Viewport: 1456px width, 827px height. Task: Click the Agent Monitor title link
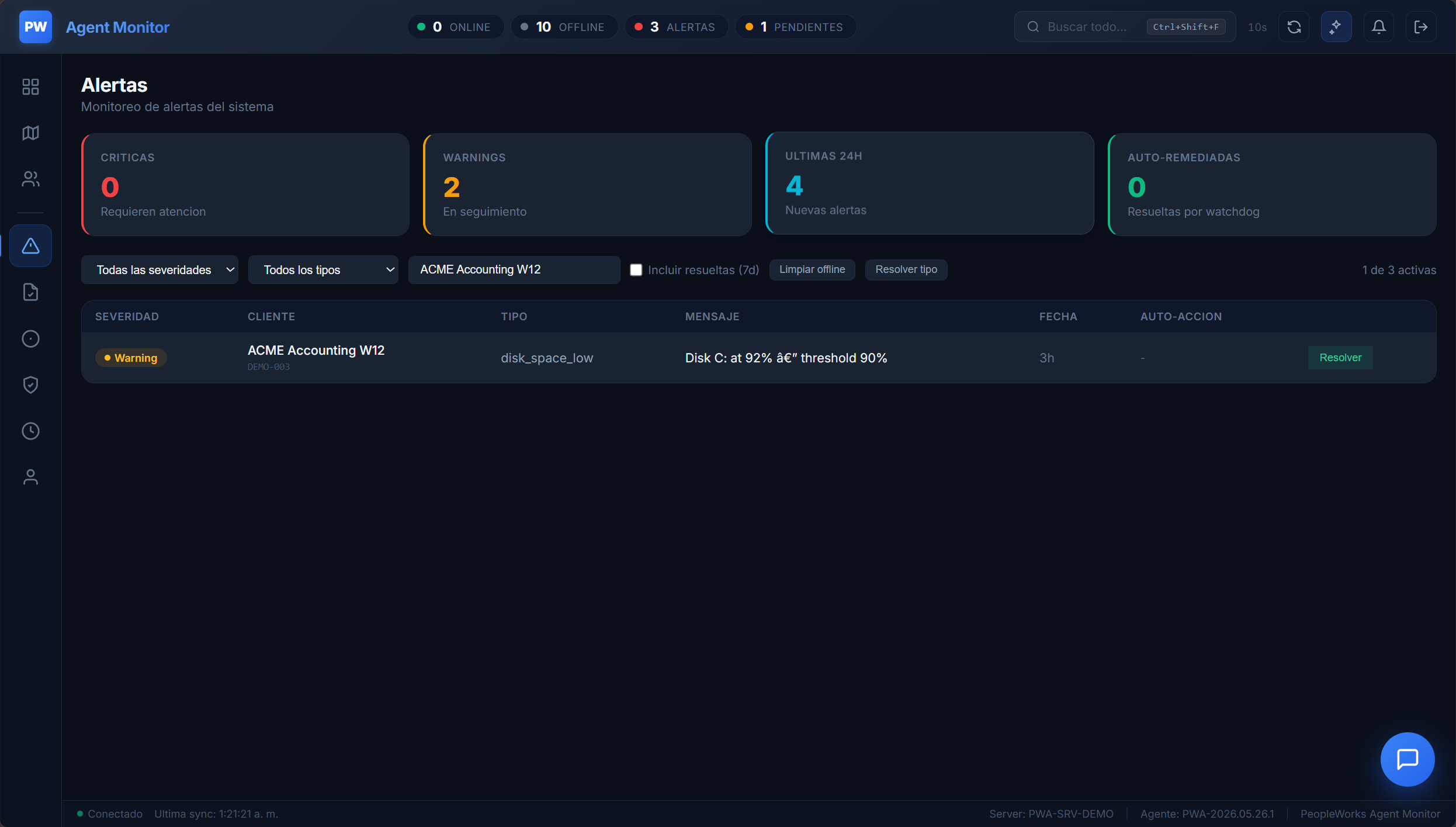(117, 27)
